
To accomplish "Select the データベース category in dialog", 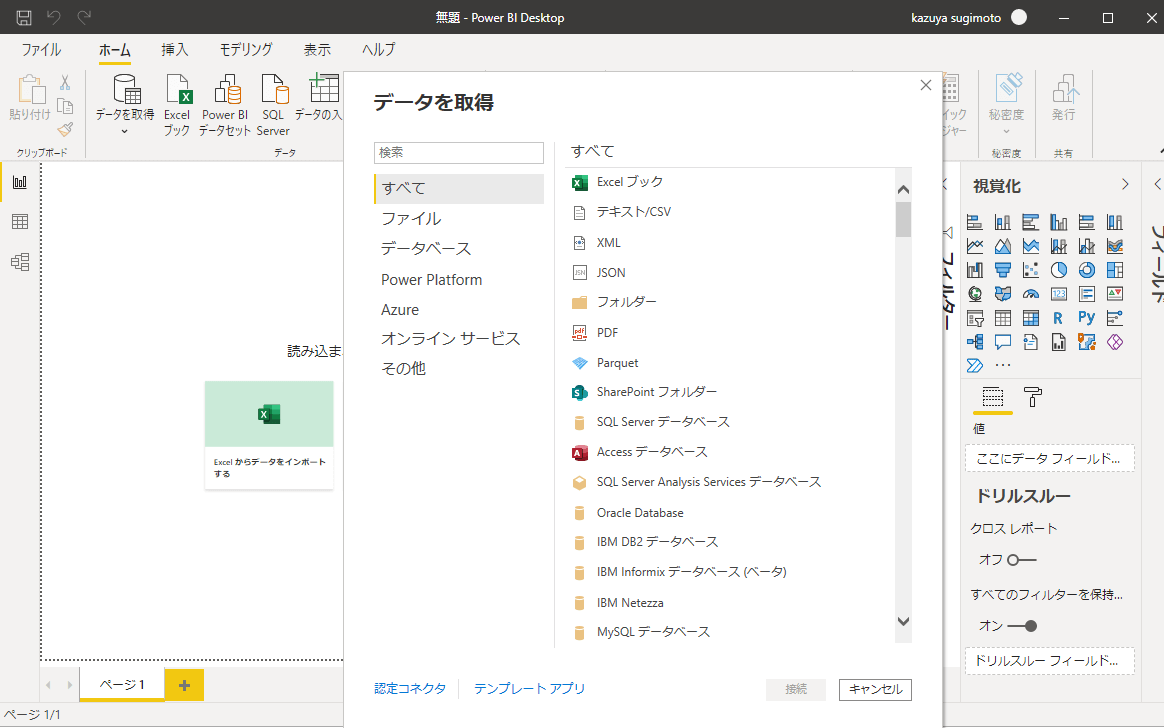I will point(459,249).
